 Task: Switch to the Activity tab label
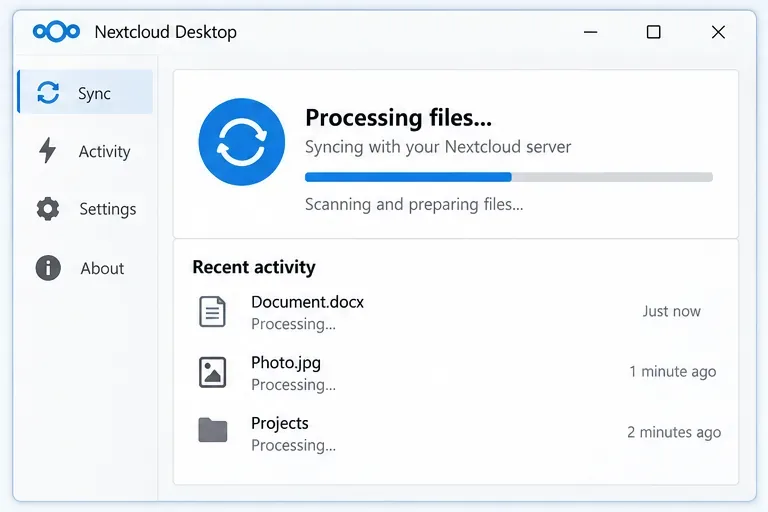105,151
